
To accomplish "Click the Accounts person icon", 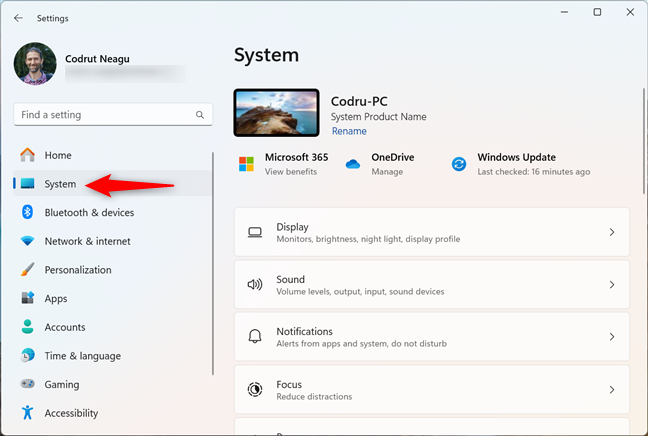I will coord(28,326).
